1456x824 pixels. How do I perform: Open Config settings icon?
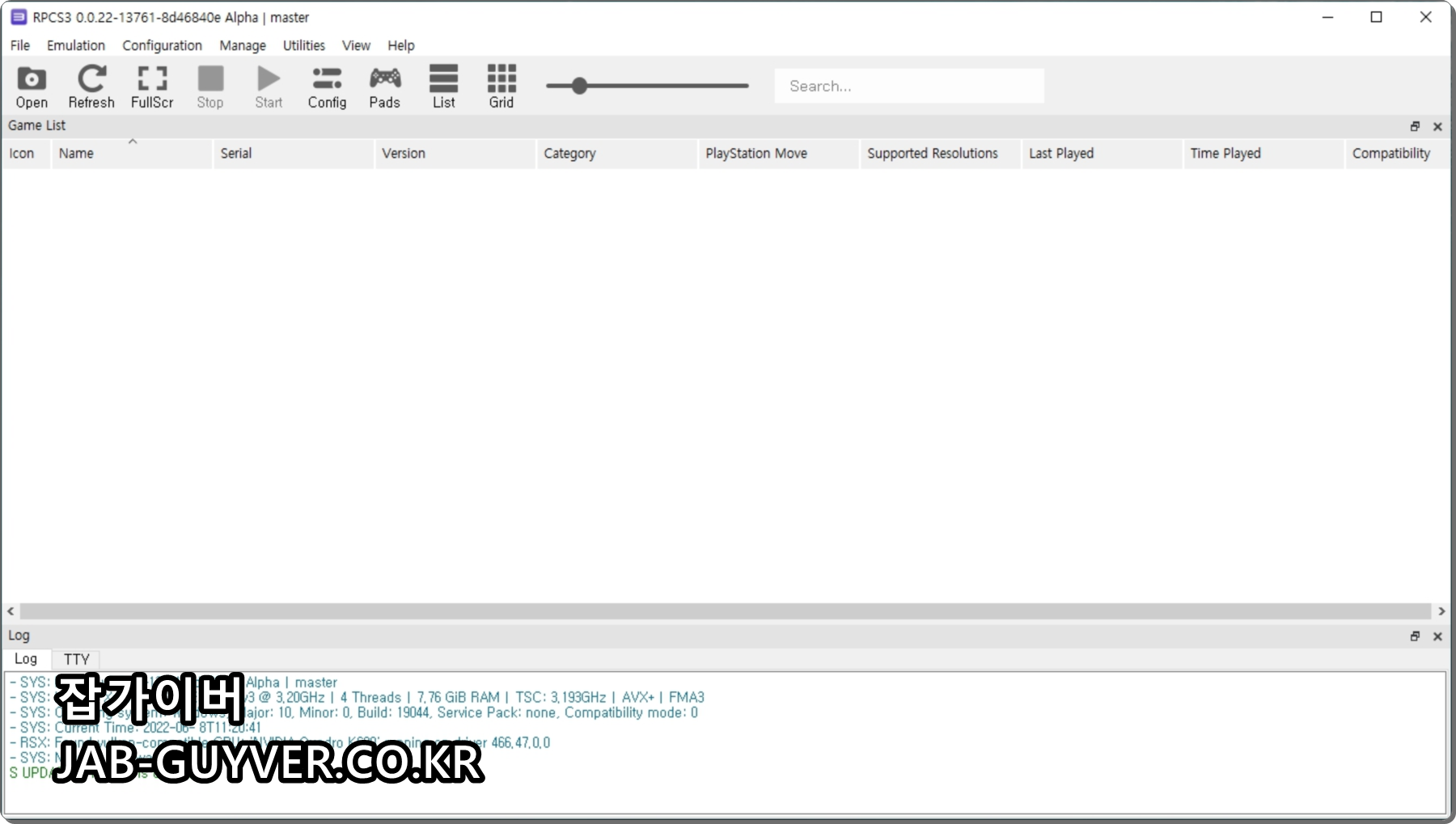[327, 87]
